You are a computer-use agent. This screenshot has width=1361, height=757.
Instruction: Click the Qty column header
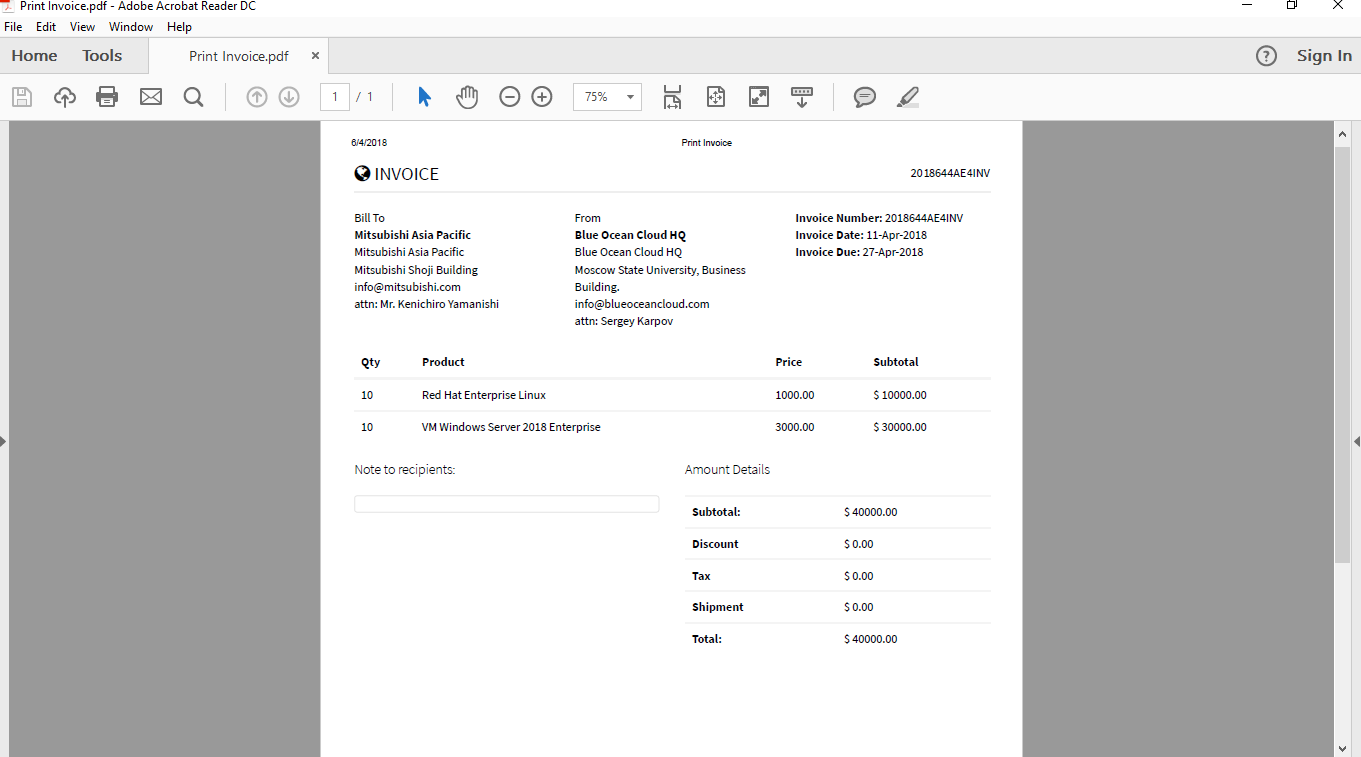[x=370, y=362]
